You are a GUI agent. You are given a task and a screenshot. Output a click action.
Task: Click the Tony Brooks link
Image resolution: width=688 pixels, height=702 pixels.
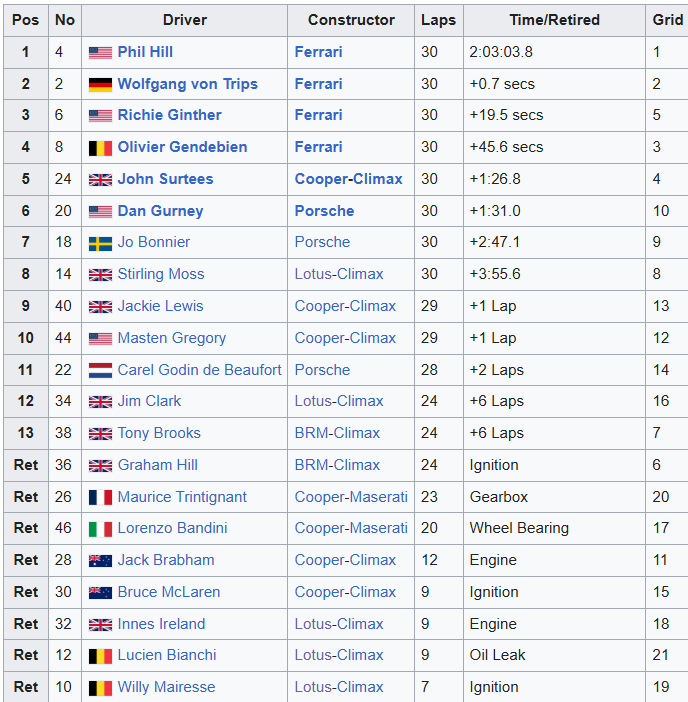(159, 433)
